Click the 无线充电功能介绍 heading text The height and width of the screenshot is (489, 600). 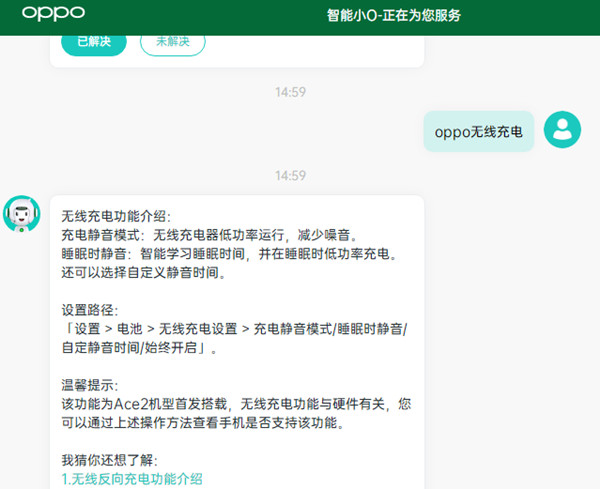point(116,216)
